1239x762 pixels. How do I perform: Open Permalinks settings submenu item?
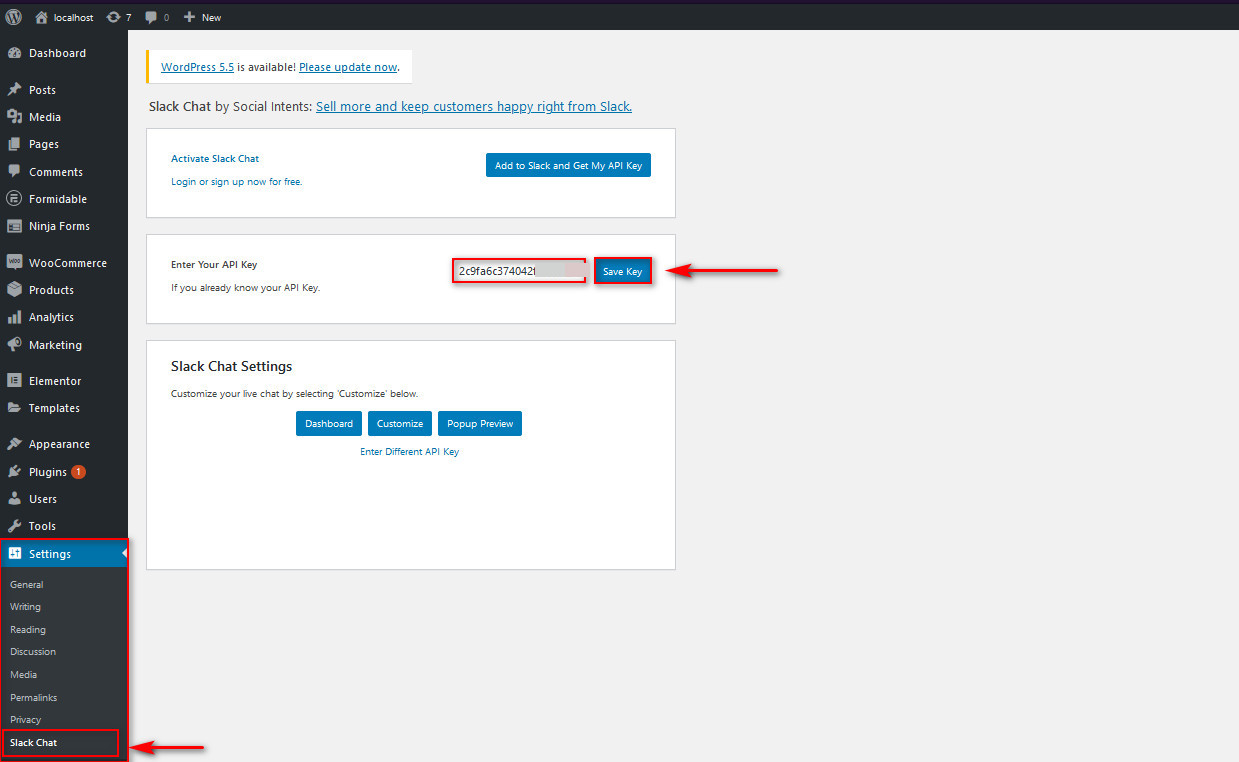(34, 697)
